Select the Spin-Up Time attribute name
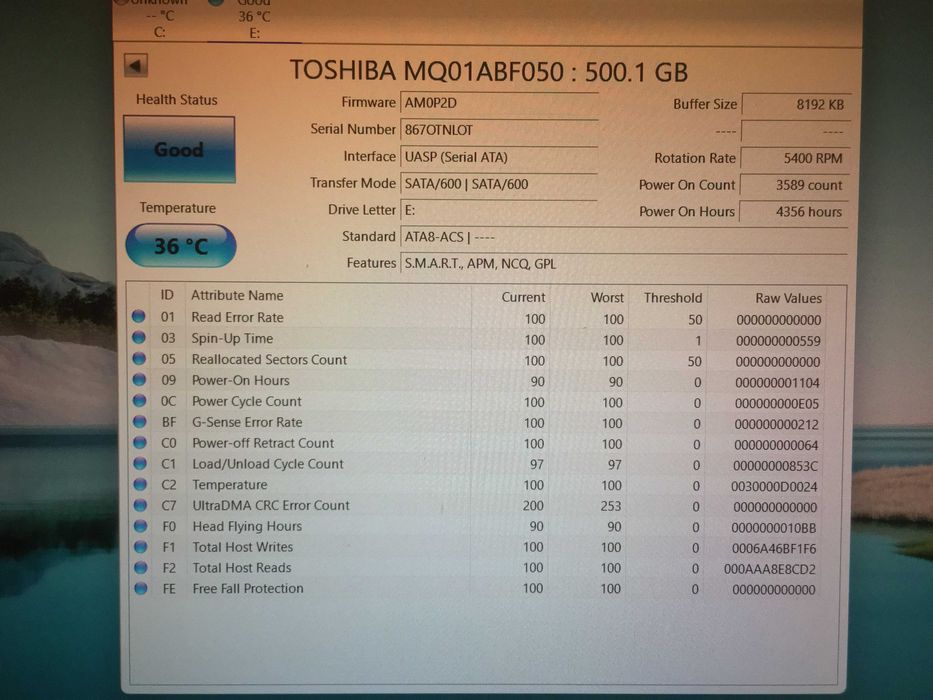This screenshot has width=933, height=700. [232, 338]
